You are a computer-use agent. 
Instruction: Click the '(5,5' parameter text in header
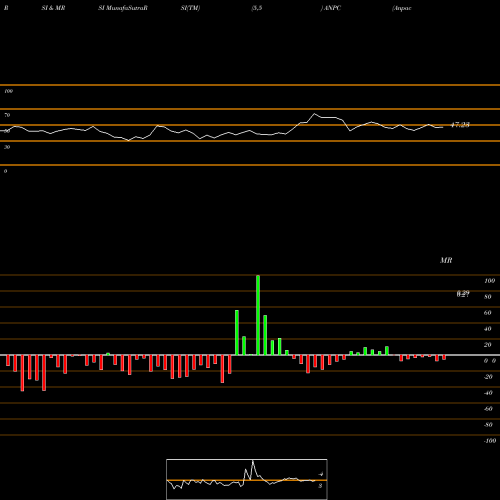257,8
